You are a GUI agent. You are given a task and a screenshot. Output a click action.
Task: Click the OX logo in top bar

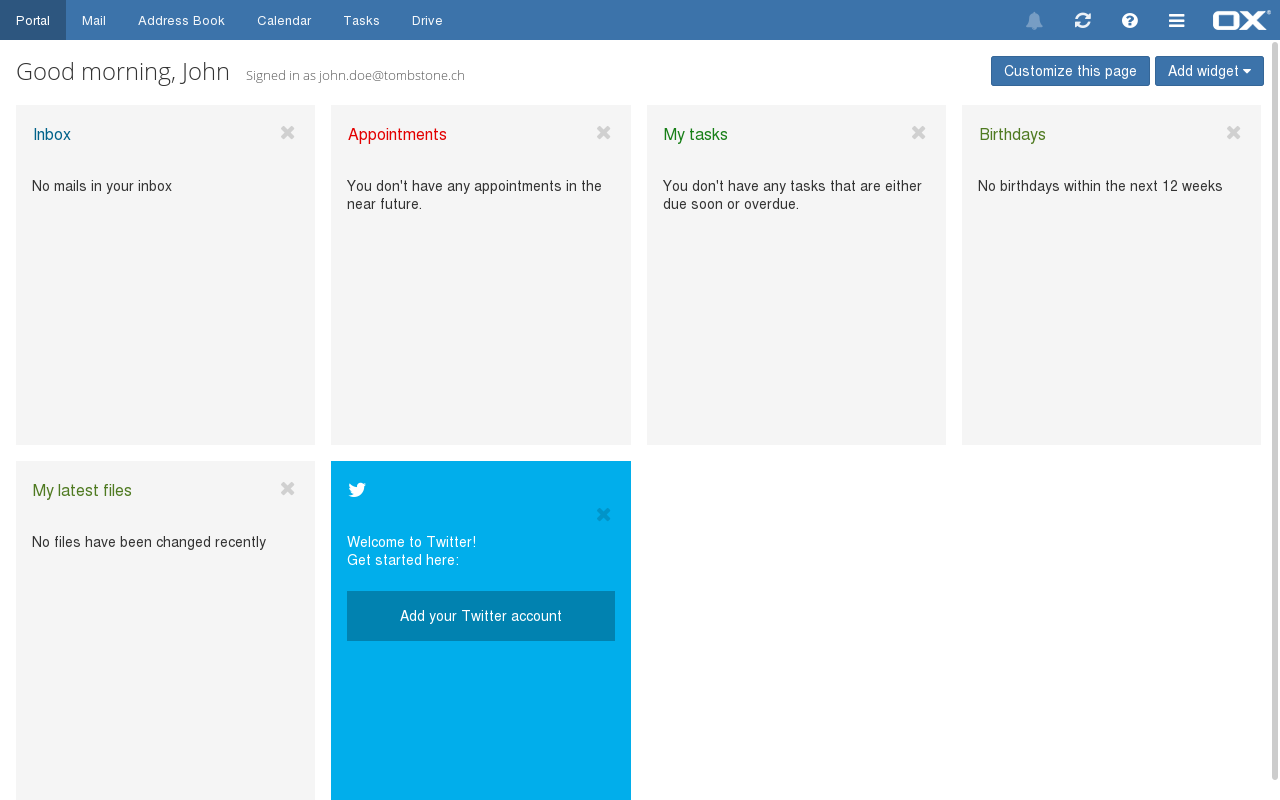tap(1241, 20)
